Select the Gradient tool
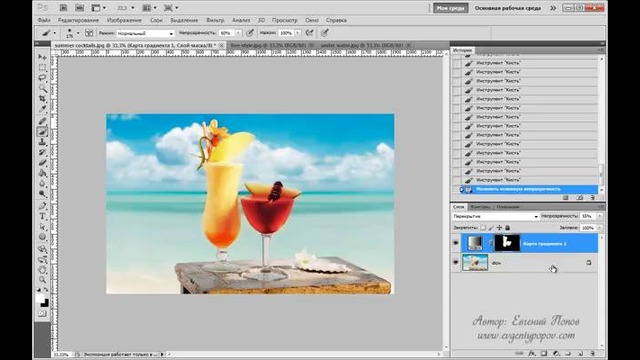The height and width of the screenshot is (360, 640). 42,173
